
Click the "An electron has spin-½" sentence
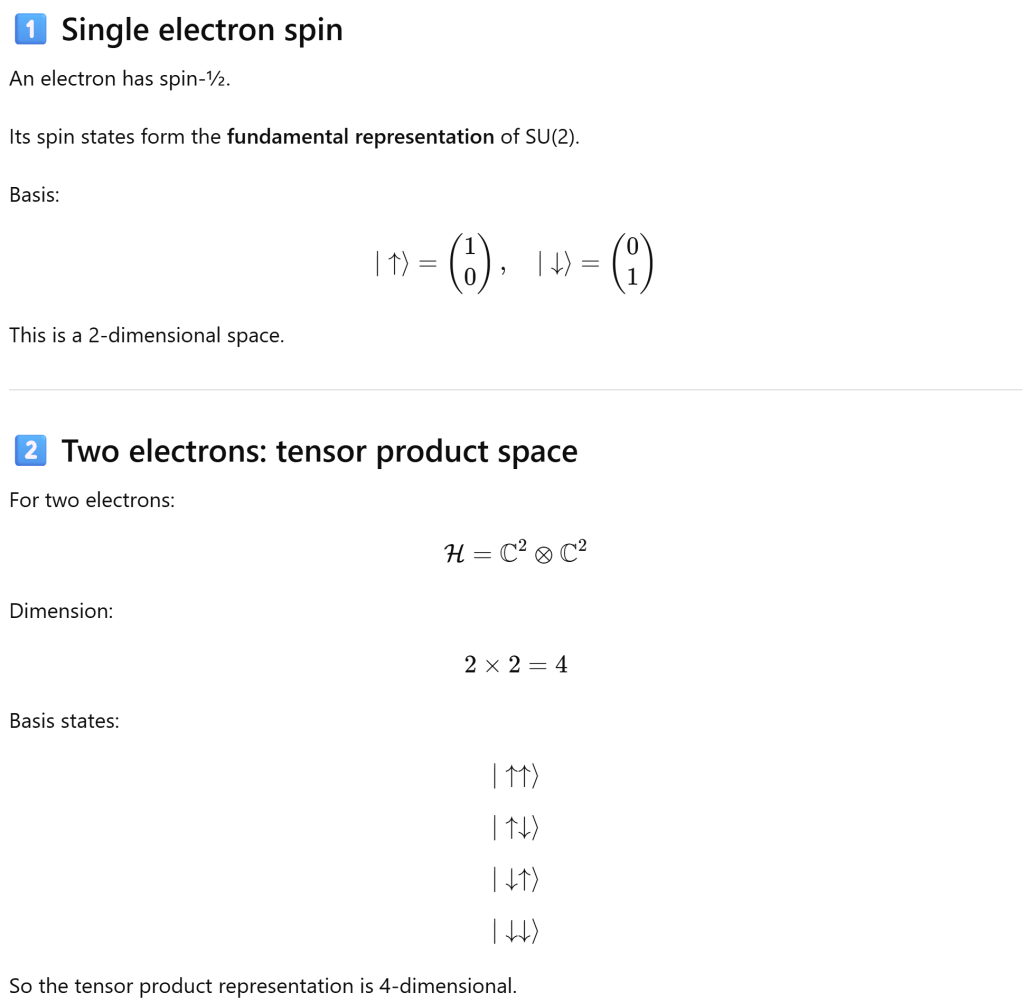coord(120,79)
